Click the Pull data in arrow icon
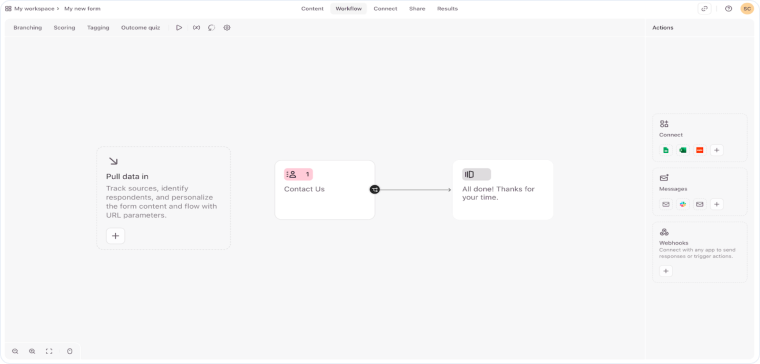Viewport: 760px width, 364px height. (x=113, y=161)
